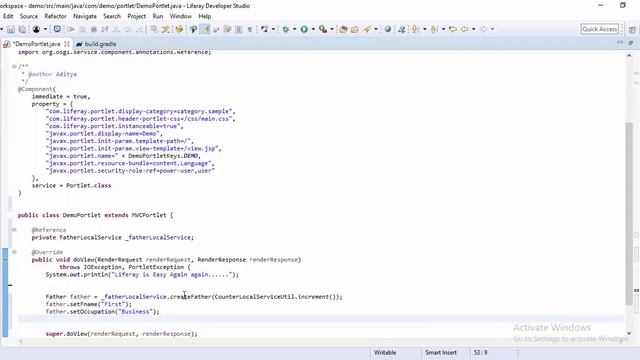
Task: Open the Debug configurations dropdown arrow
Action: [294, 29]
